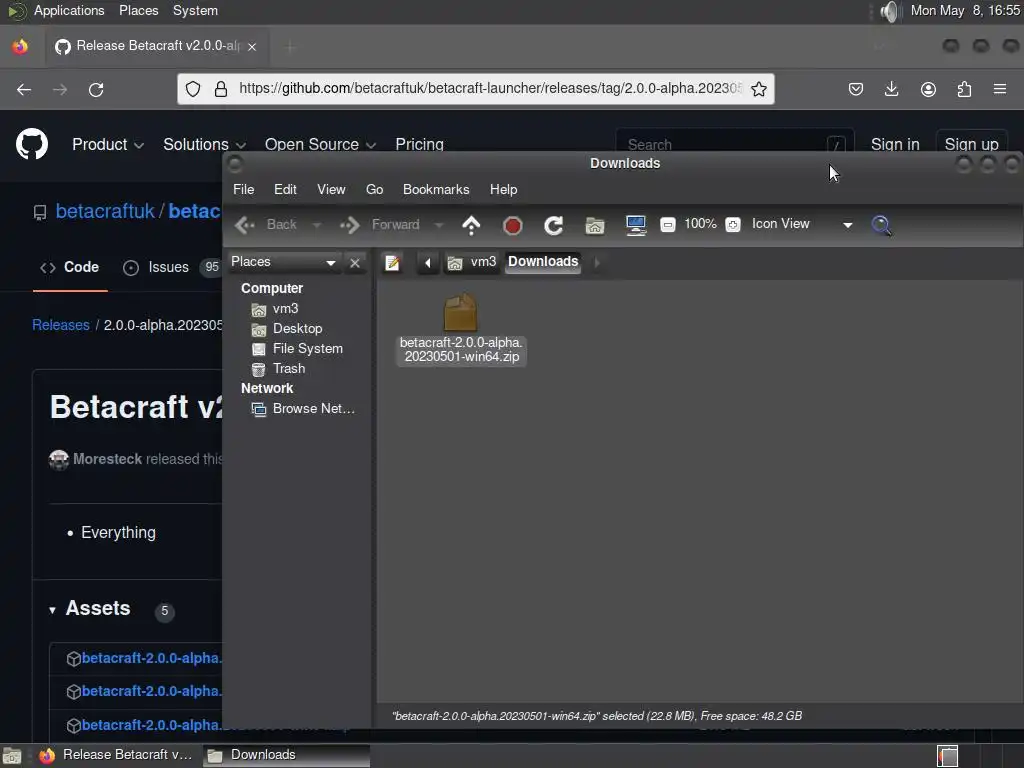Screen dimensions: 1024x768
Task: Click the path bar left scroll arrow
Action: coord(428,263)
